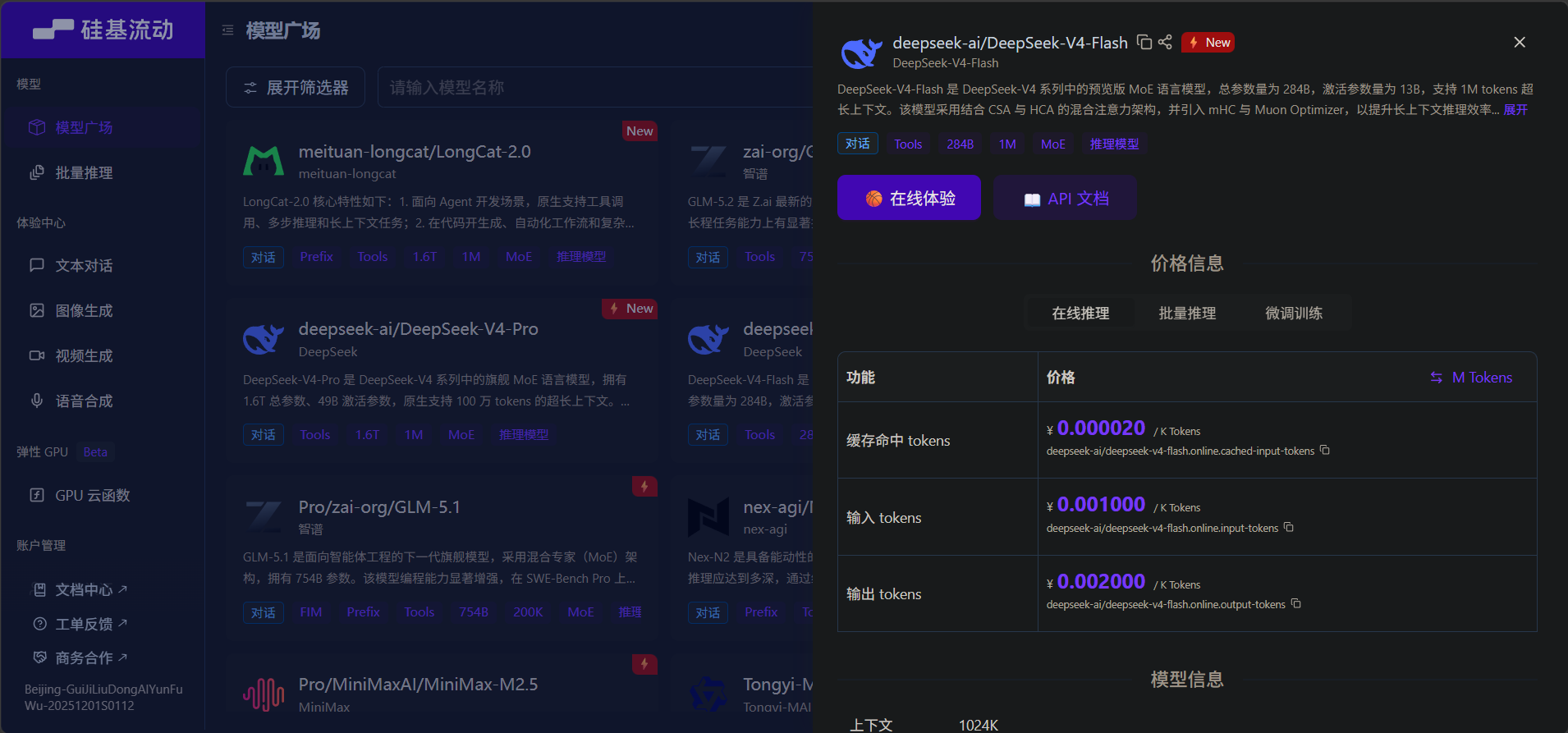The height and width of the screenshot is (733, 1568).
Task: Open 文档中心 via its book icon
Action: pos(39,589)
